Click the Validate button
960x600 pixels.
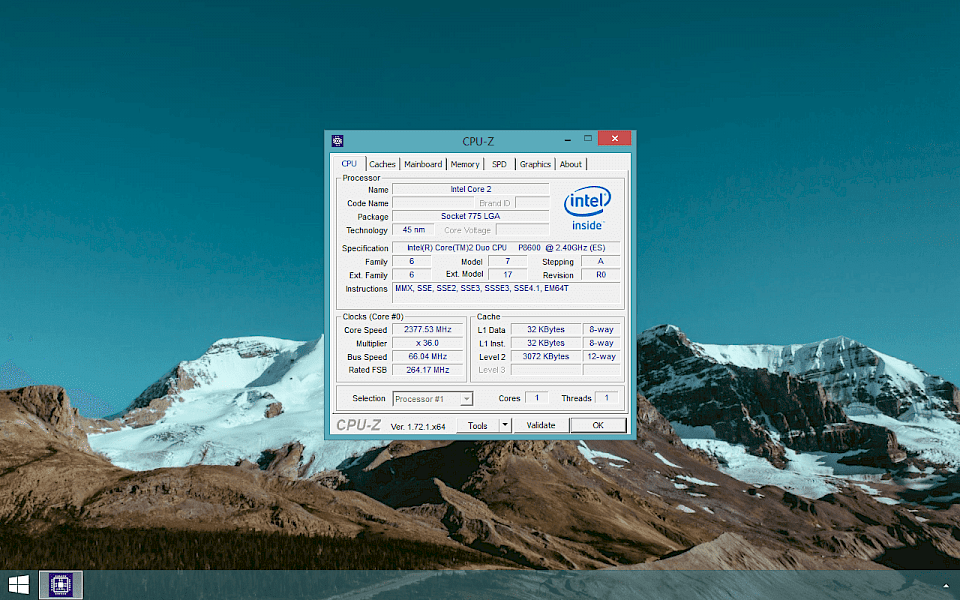pyautogui.click(x=541, y=425)
